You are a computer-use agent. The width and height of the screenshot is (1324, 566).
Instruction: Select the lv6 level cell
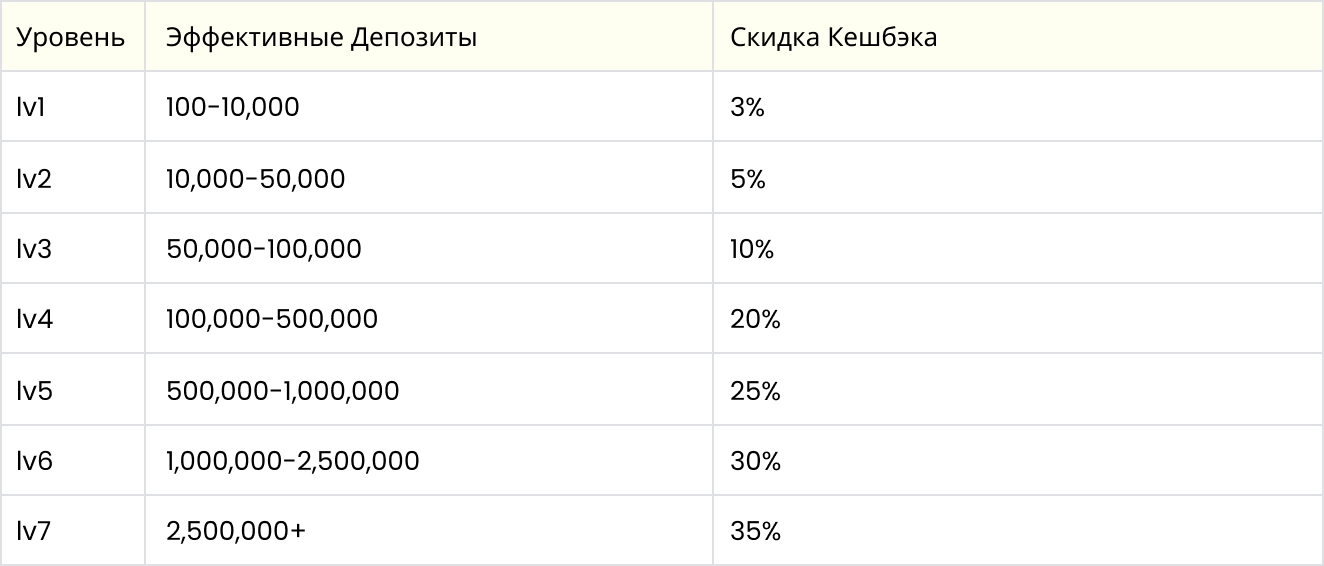coord(73,460)
